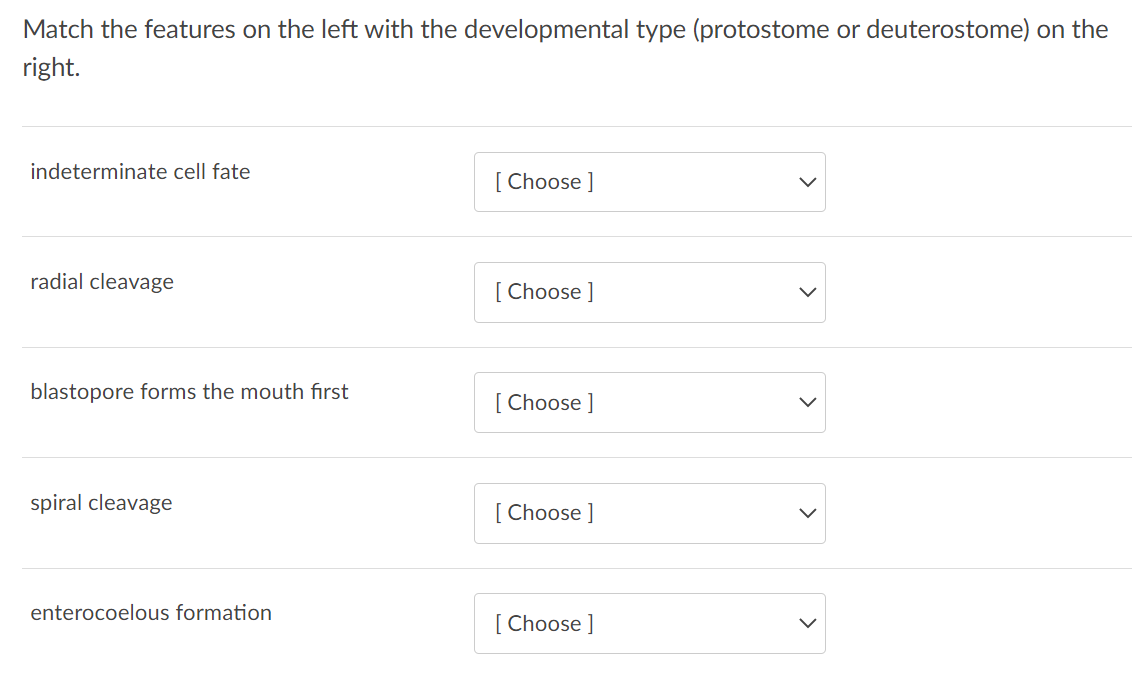1132x688 pixels.
Task: Click the label enterocoelous formation
Action: click(151, 612)
